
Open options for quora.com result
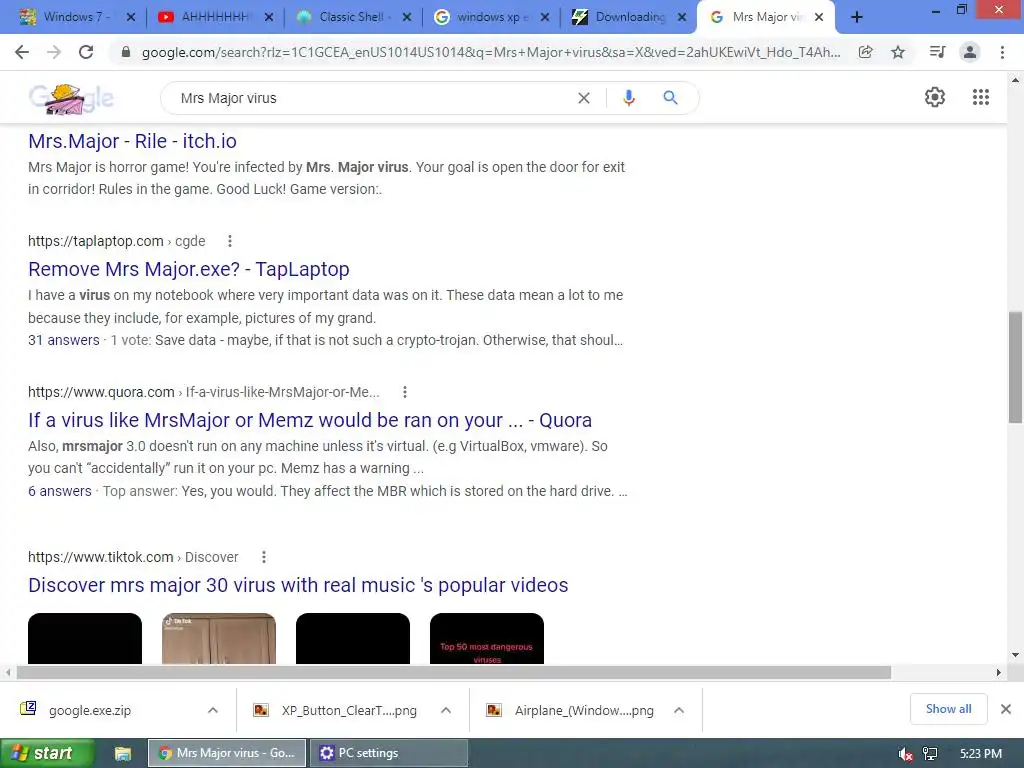(405, 392)
